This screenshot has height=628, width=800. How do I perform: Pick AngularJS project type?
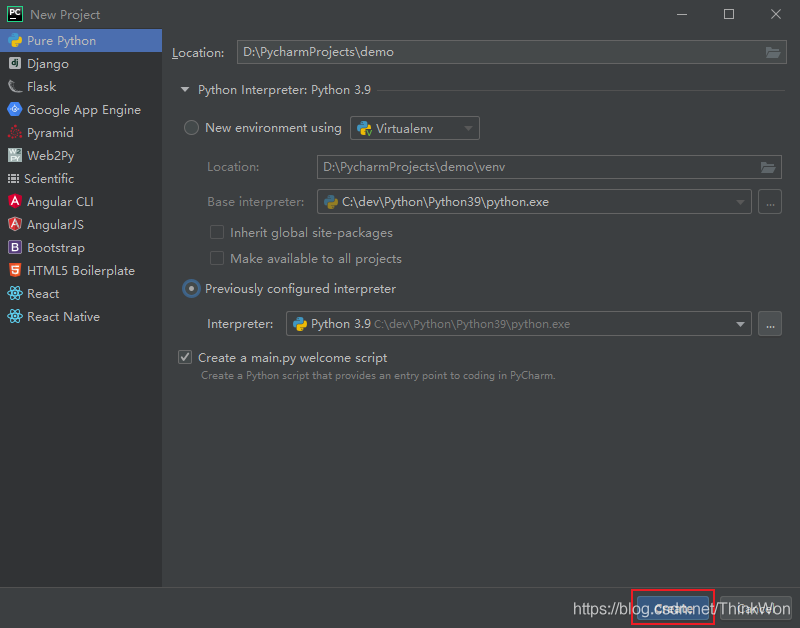coord(81,224)
